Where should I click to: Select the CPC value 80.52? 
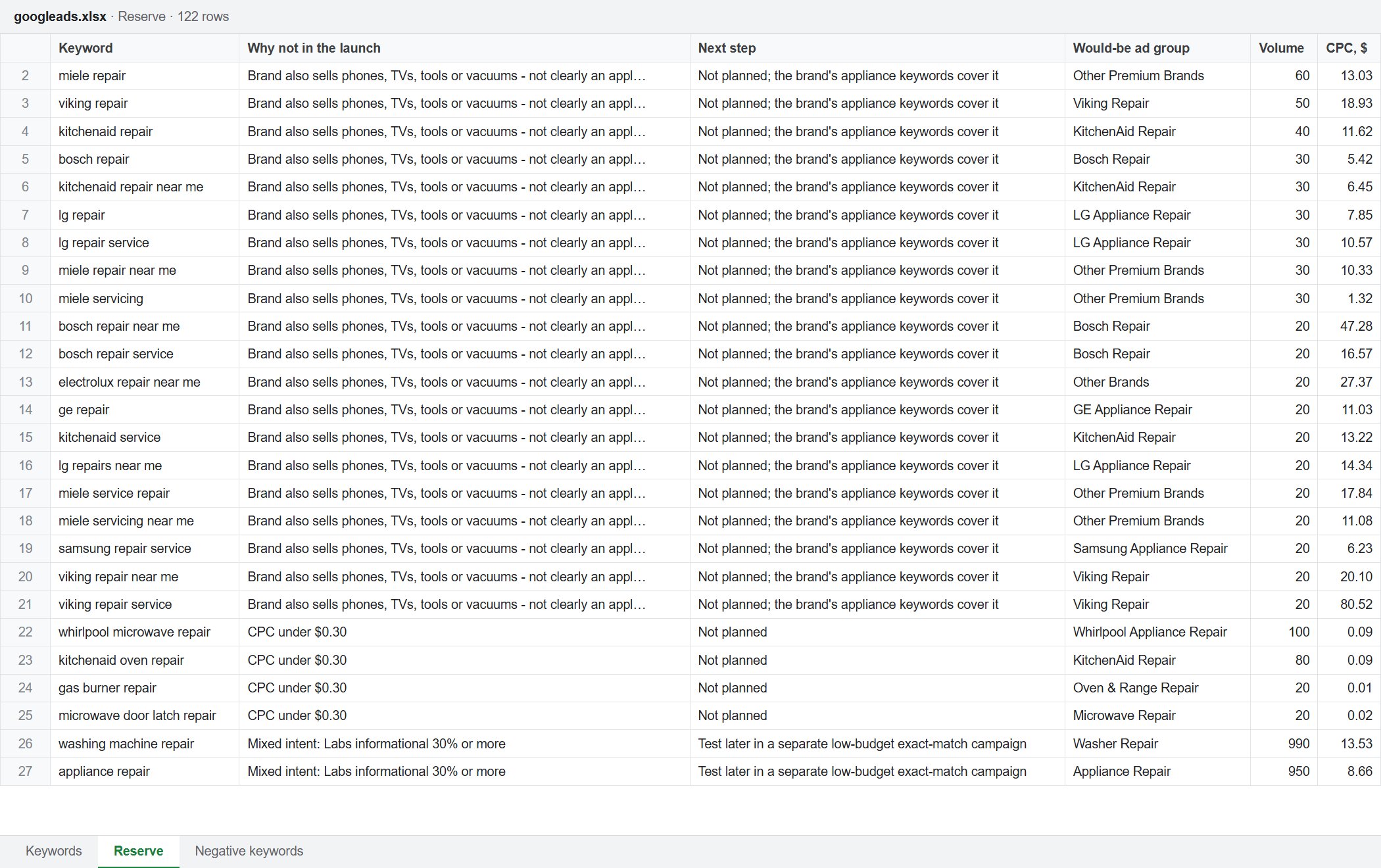[1349, 604]
